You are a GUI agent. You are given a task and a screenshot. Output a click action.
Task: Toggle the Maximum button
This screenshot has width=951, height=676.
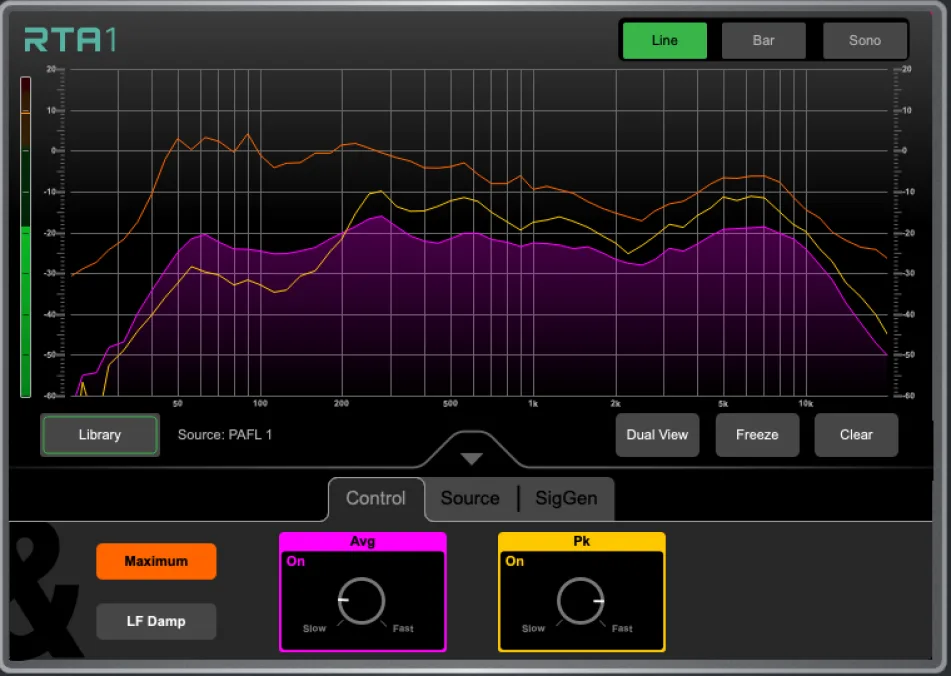[x=156, y=561]
